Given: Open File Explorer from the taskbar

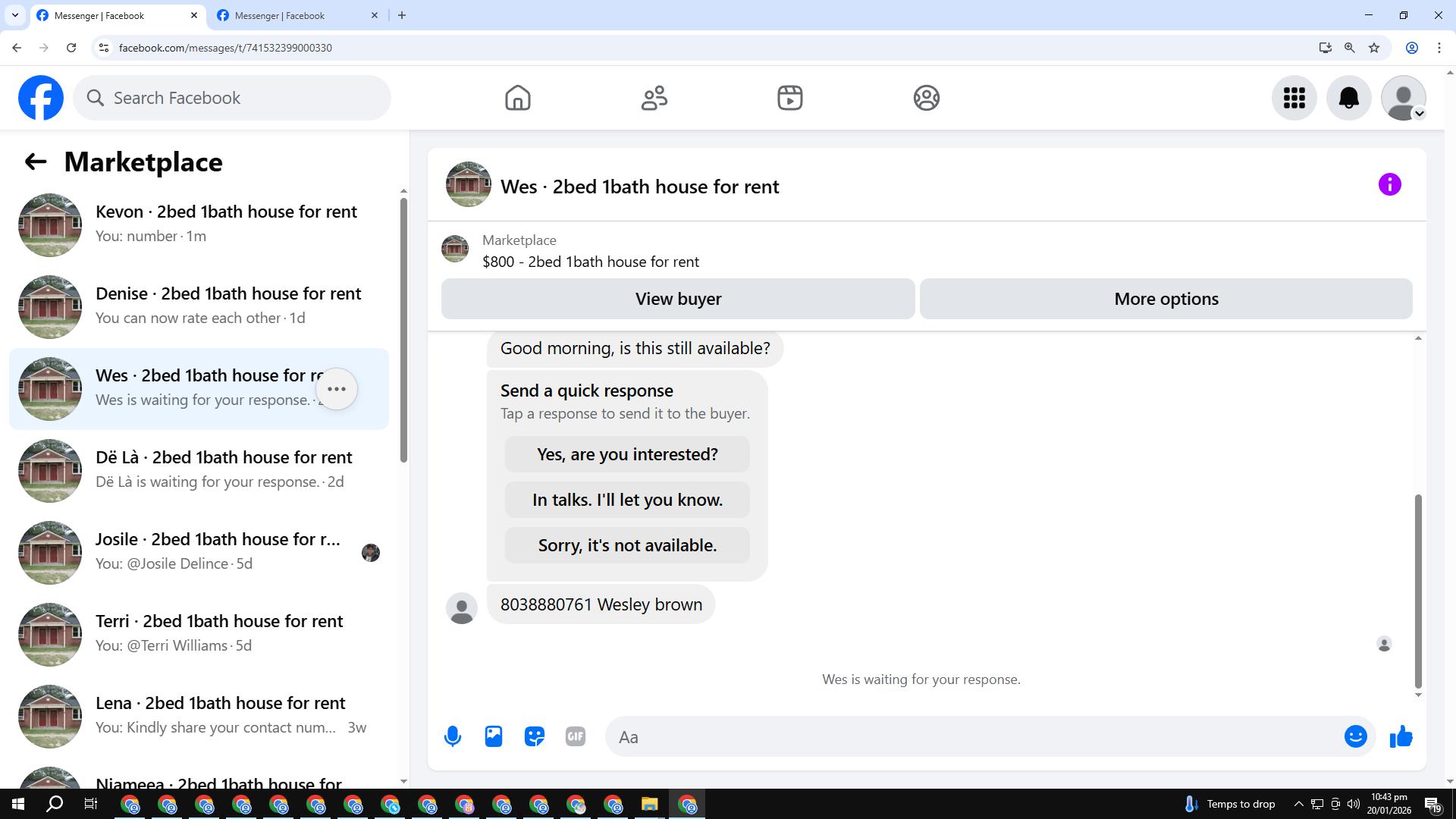Looking at the screenshot, I should pos(650,804).
